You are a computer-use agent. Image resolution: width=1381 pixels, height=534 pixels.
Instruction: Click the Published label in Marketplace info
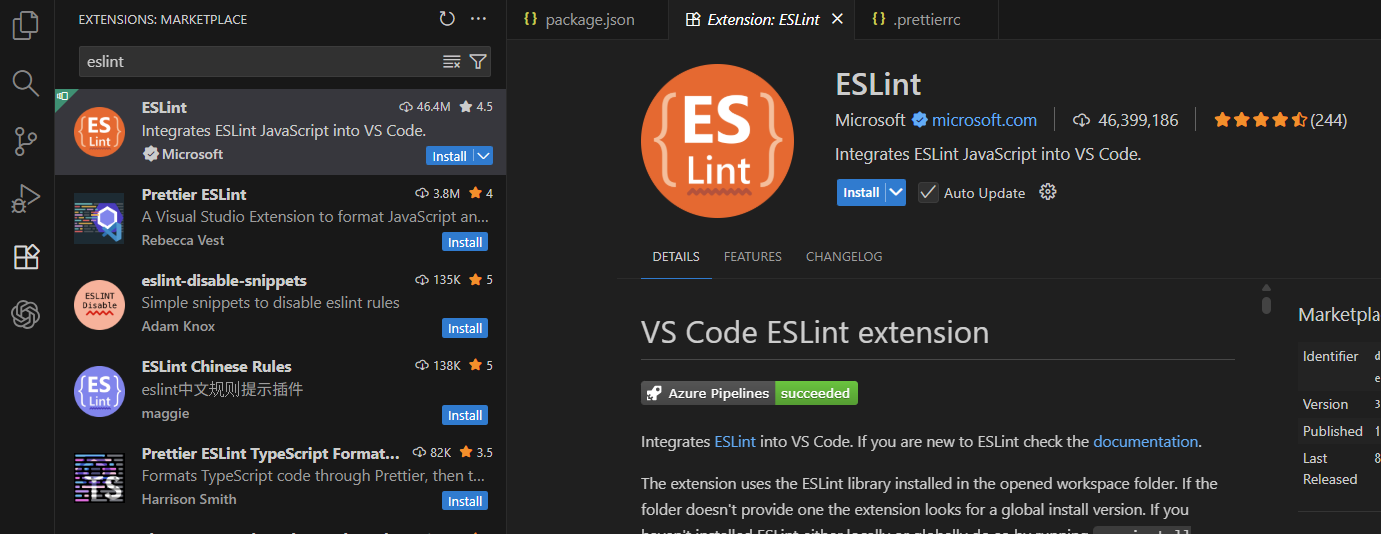click(x=1332, y=431)
